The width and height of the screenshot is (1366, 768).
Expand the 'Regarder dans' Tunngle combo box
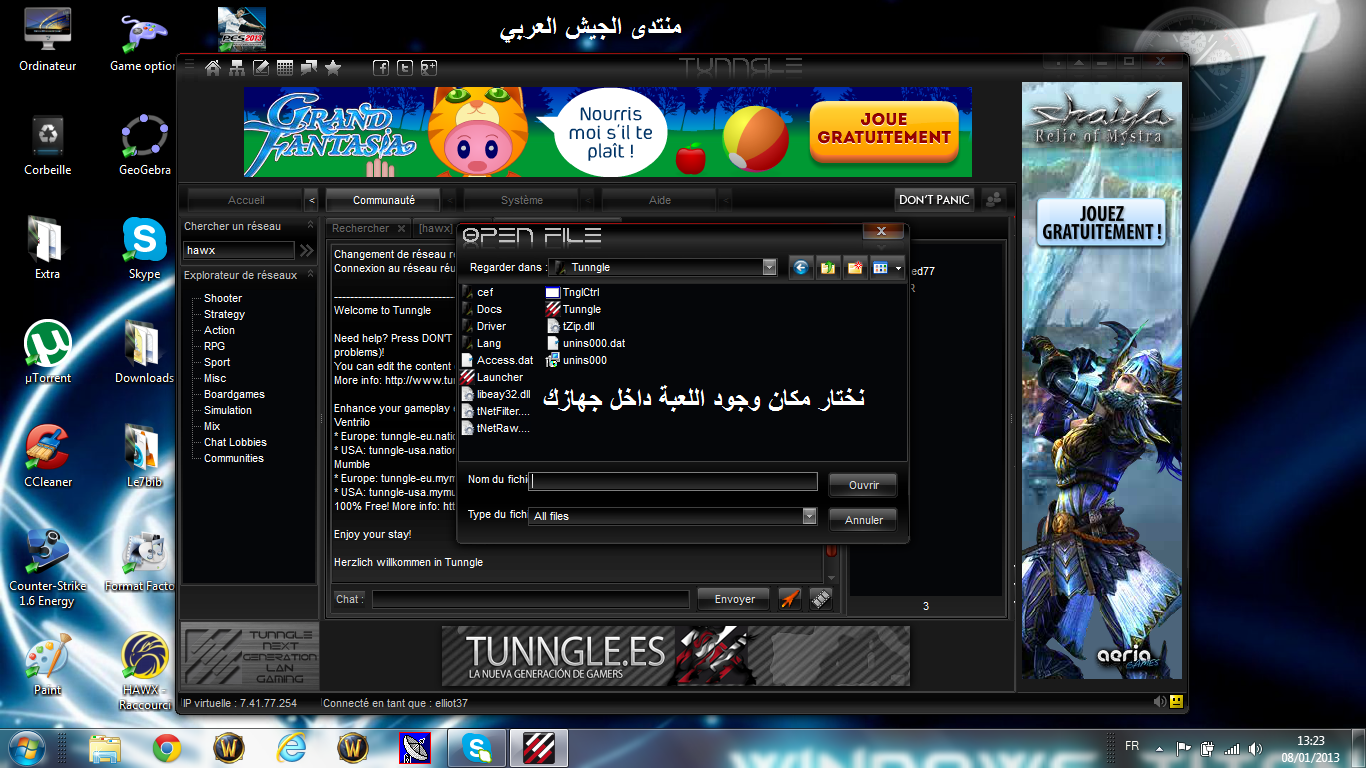tap(769, 267)
